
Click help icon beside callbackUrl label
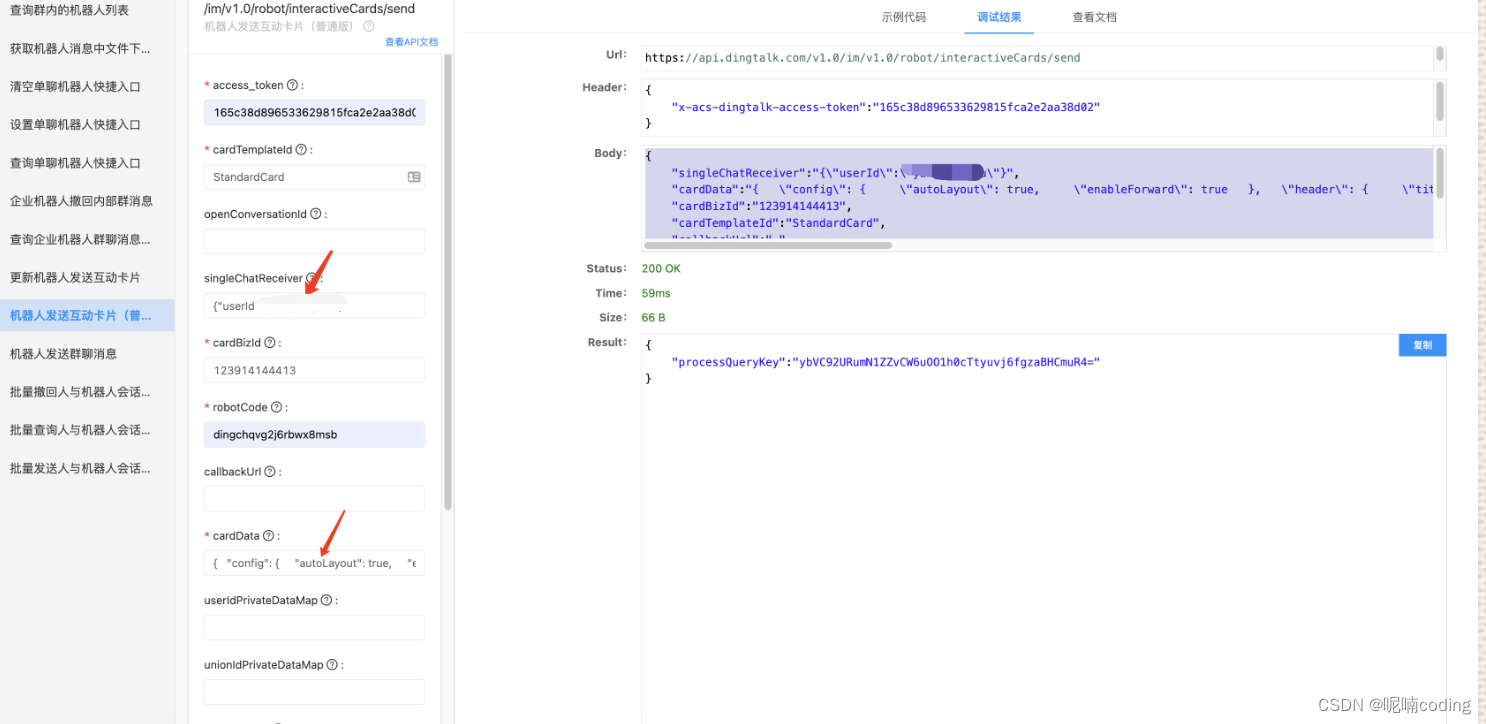click(270, 472)
